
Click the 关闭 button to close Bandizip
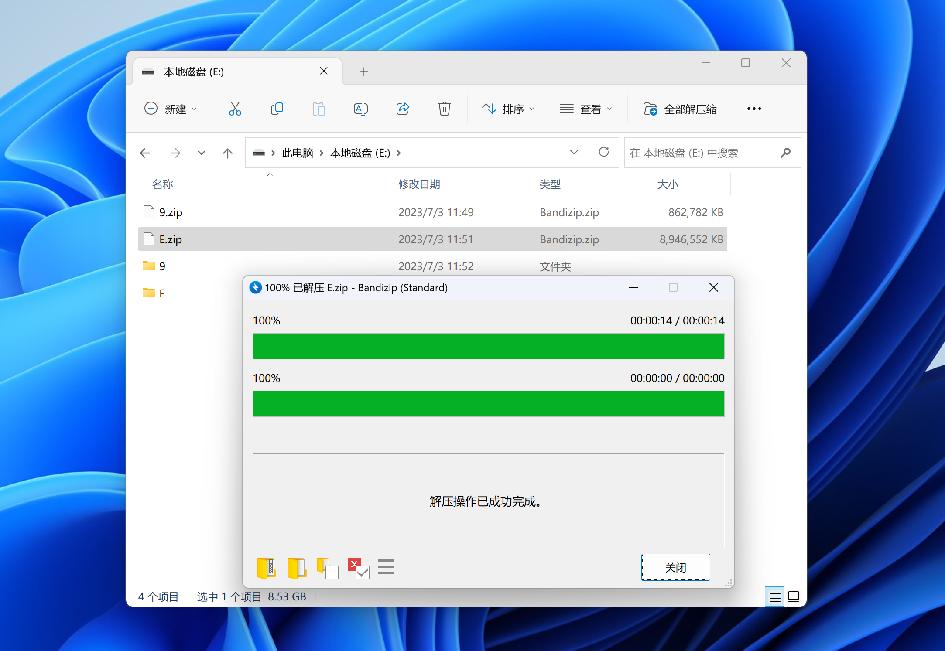coord(675,566)
